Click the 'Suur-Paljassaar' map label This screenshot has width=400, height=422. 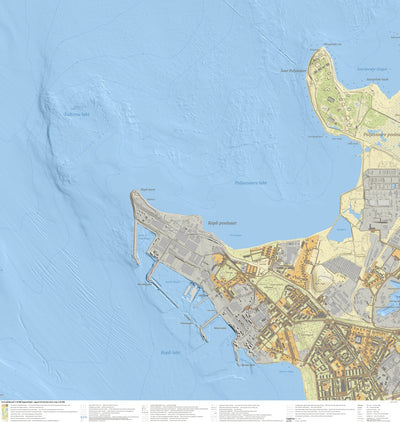click(x=293, y=71)
